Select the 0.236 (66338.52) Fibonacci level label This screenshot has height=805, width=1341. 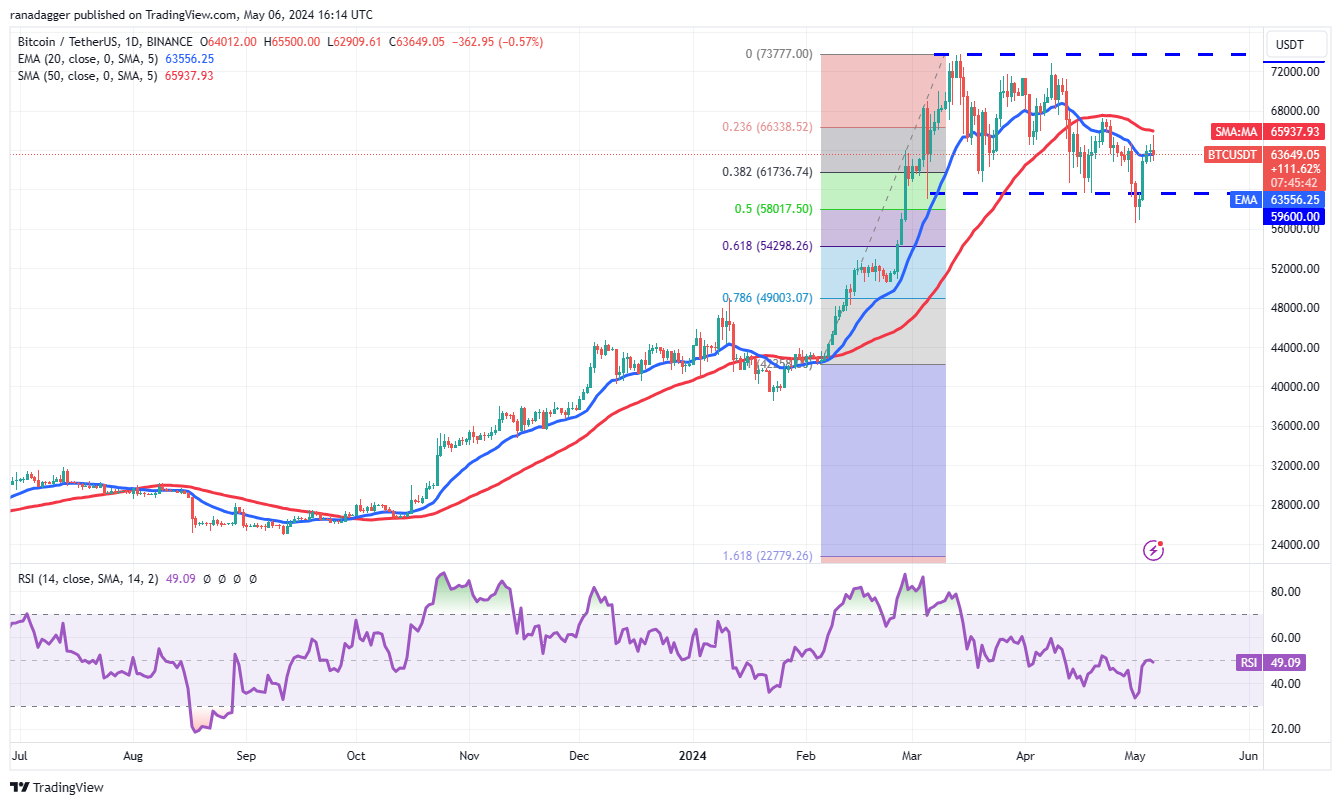[767, 127]
